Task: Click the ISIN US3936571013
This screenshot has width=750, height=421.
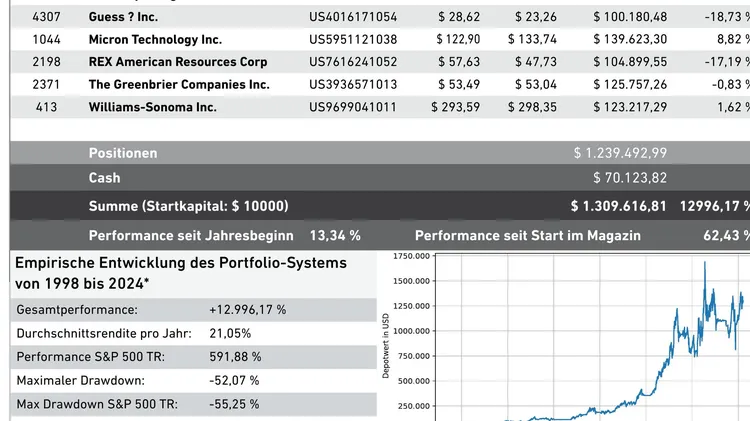Action: [353, 84]
